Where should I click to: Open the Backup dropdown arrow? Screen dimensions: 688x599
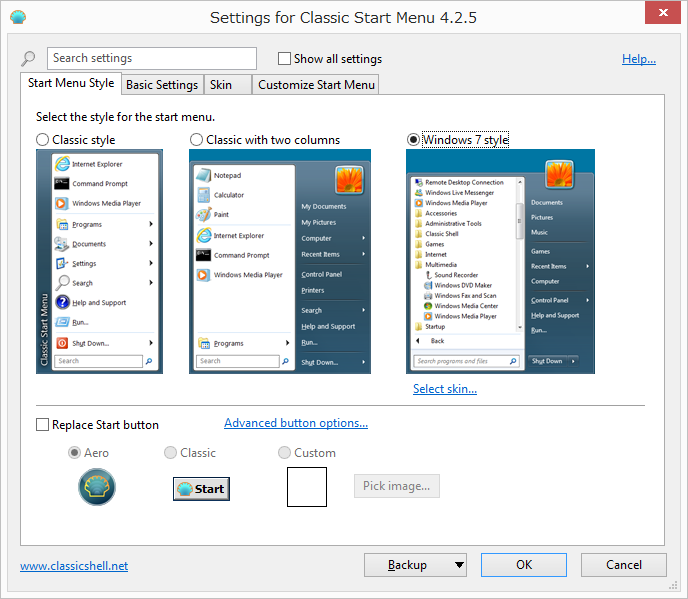pyautogui.click(x=459, y=565)
